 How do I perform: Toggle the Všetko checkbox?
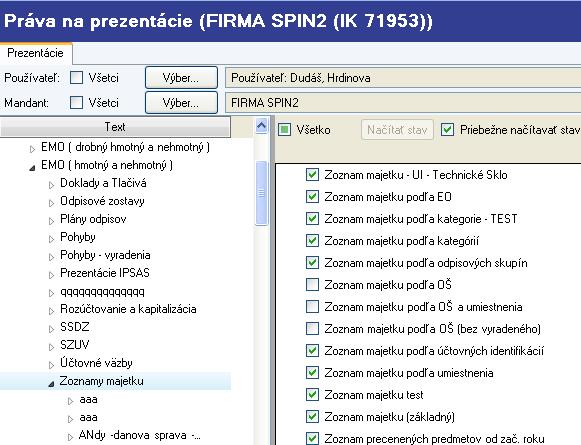[x=284, y=130]
